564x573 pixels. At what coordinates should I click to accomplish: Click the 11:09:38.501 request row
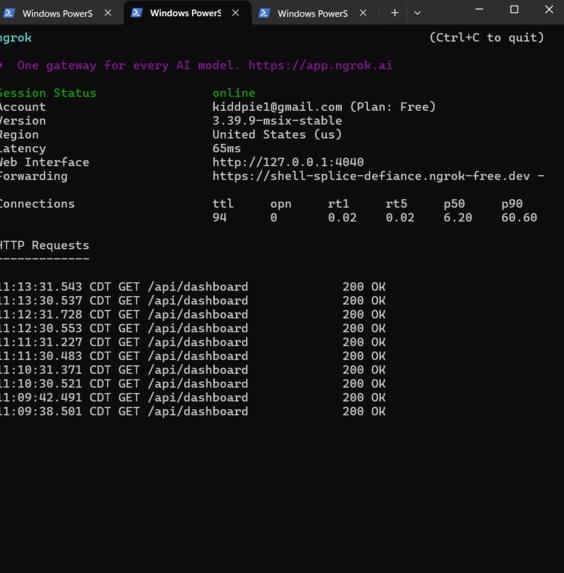point(193,411)
